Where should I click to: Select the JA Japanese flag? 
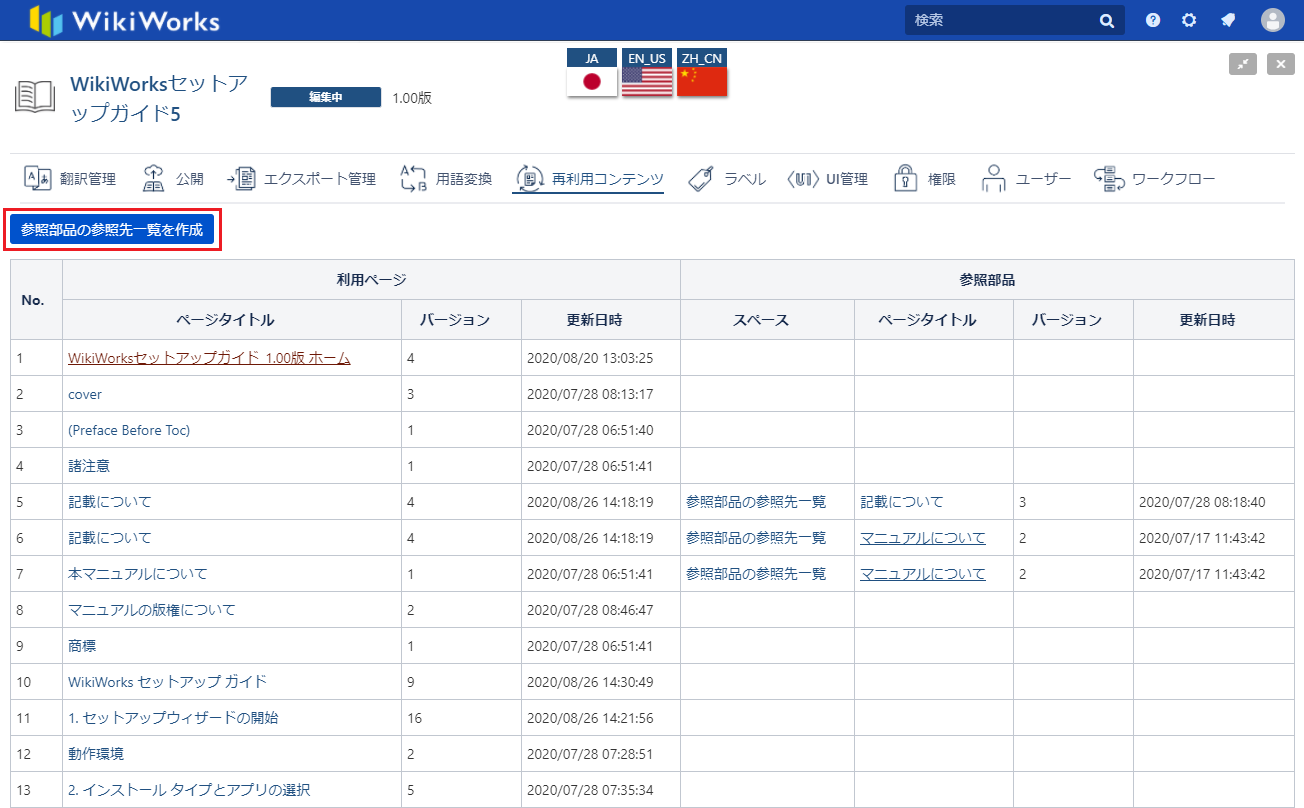tap(592, 81)
